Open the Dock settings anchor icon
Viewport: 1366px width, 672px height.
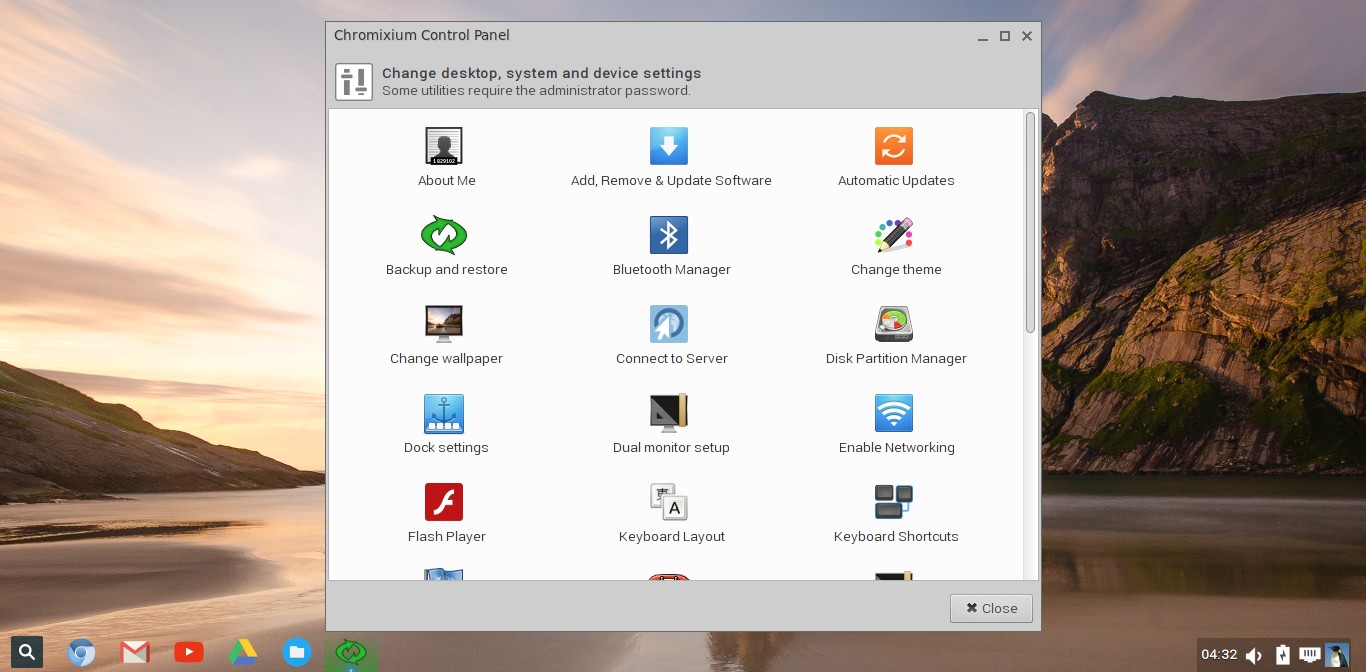tap(444, 413)
